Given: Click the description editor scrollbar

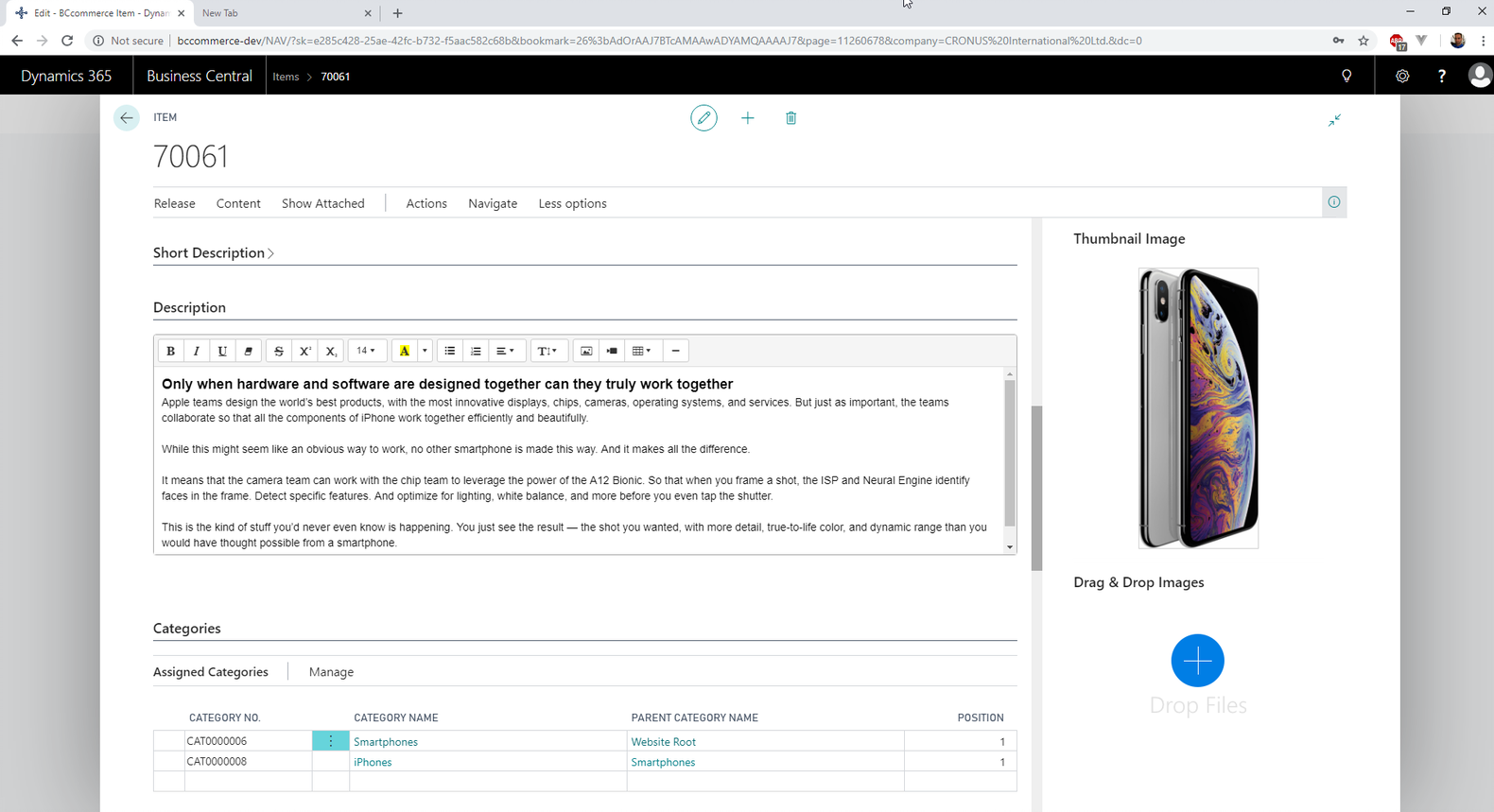Looking at the screenshot, I should [1010, 453].
